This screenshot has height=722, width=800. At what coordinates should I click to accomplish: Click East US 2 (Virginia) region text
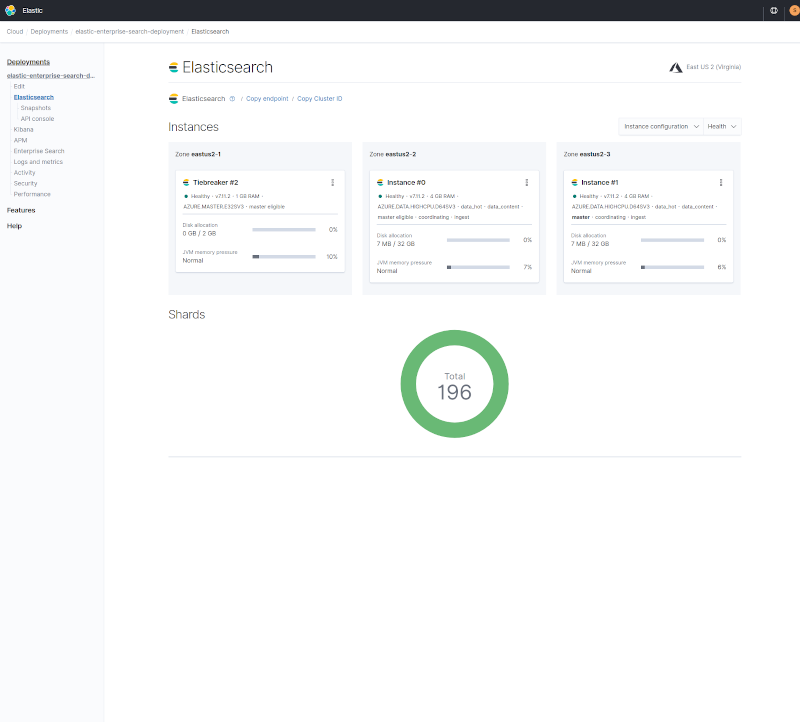click(713, 67)
